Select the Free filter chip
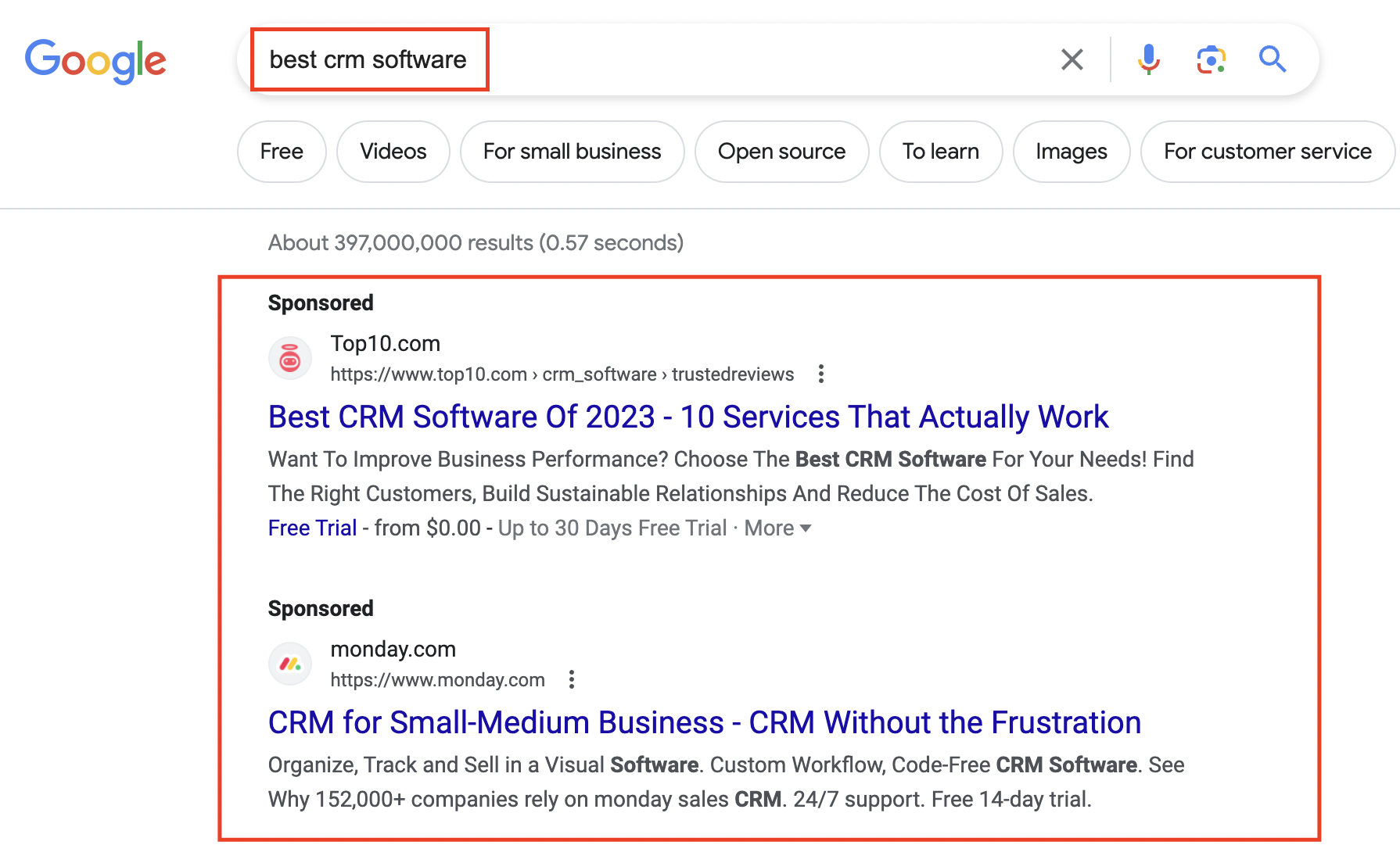 [282, 152]
